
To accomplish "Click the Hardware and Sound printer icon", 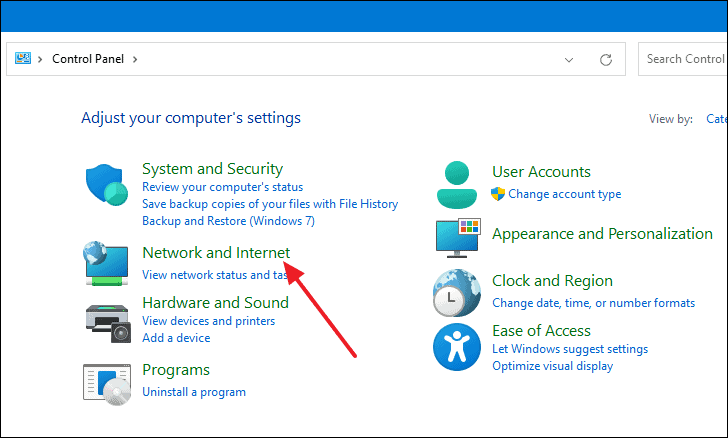I will pyautogui.click(x=108, y=323).
